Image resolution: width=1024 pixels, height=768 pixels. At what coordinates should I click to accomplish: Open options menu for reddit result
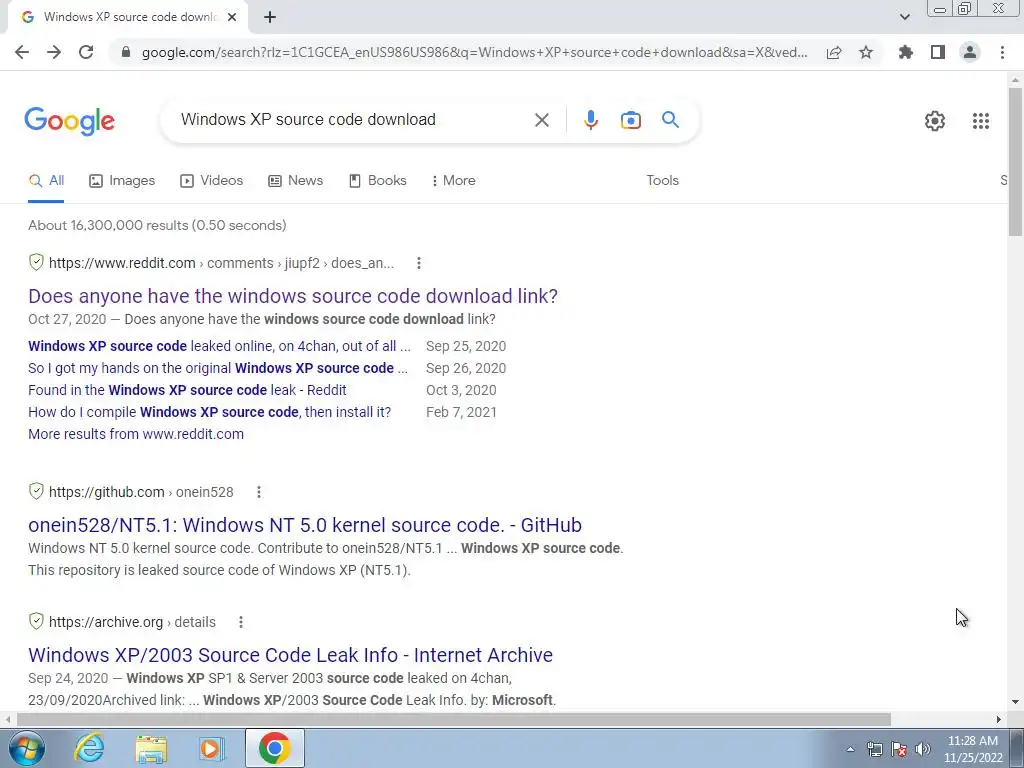tap(419, 263)
